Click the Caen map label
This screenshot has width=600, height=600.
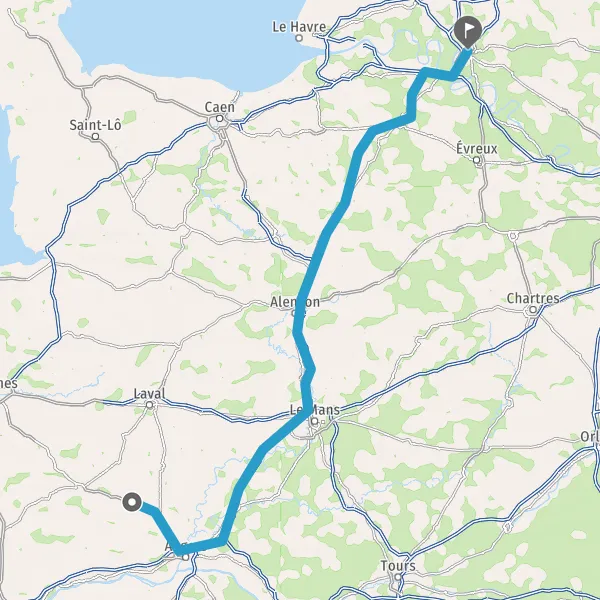(x=219, y=107)
